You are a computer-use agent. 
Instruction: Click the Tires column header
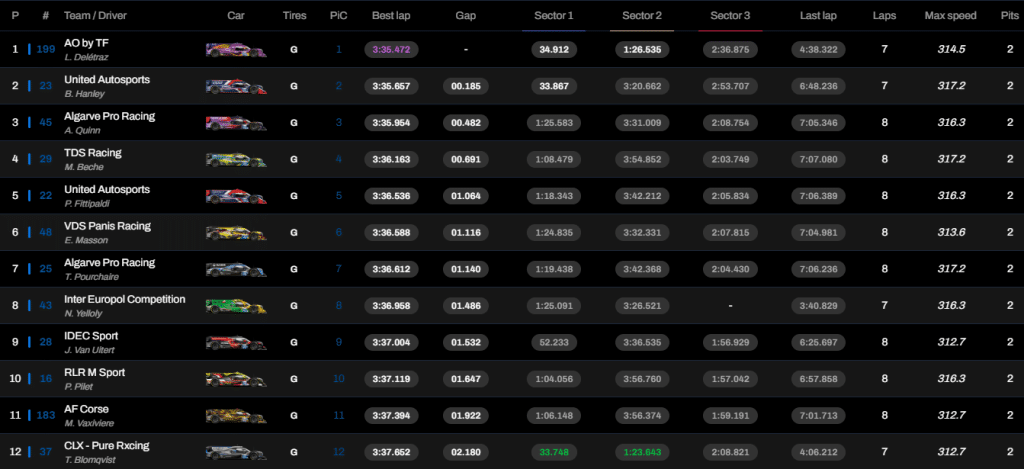pos(295,16)
